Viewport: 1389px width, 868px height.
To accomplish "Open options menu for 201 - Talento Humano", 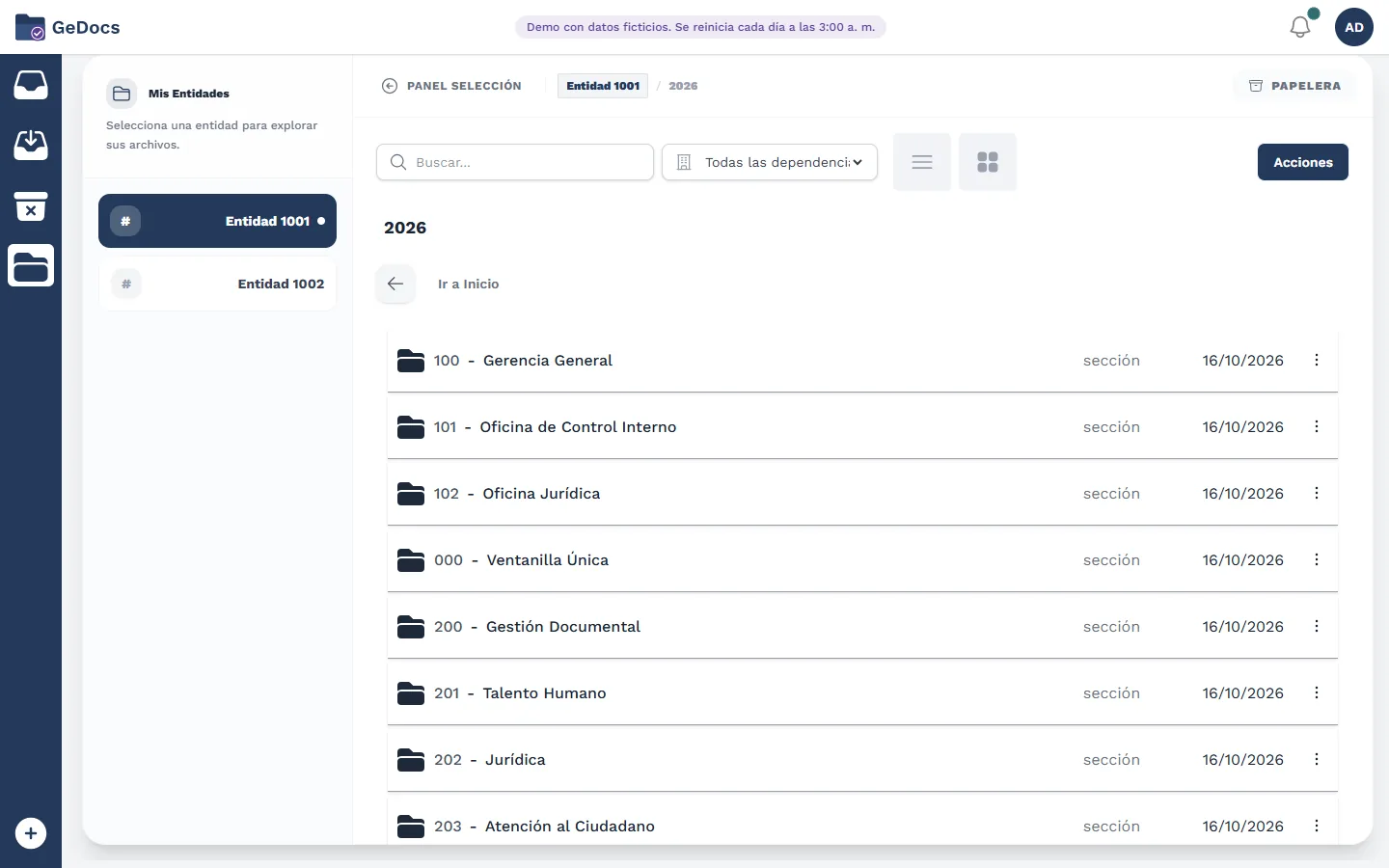I will click(1317, 692).
